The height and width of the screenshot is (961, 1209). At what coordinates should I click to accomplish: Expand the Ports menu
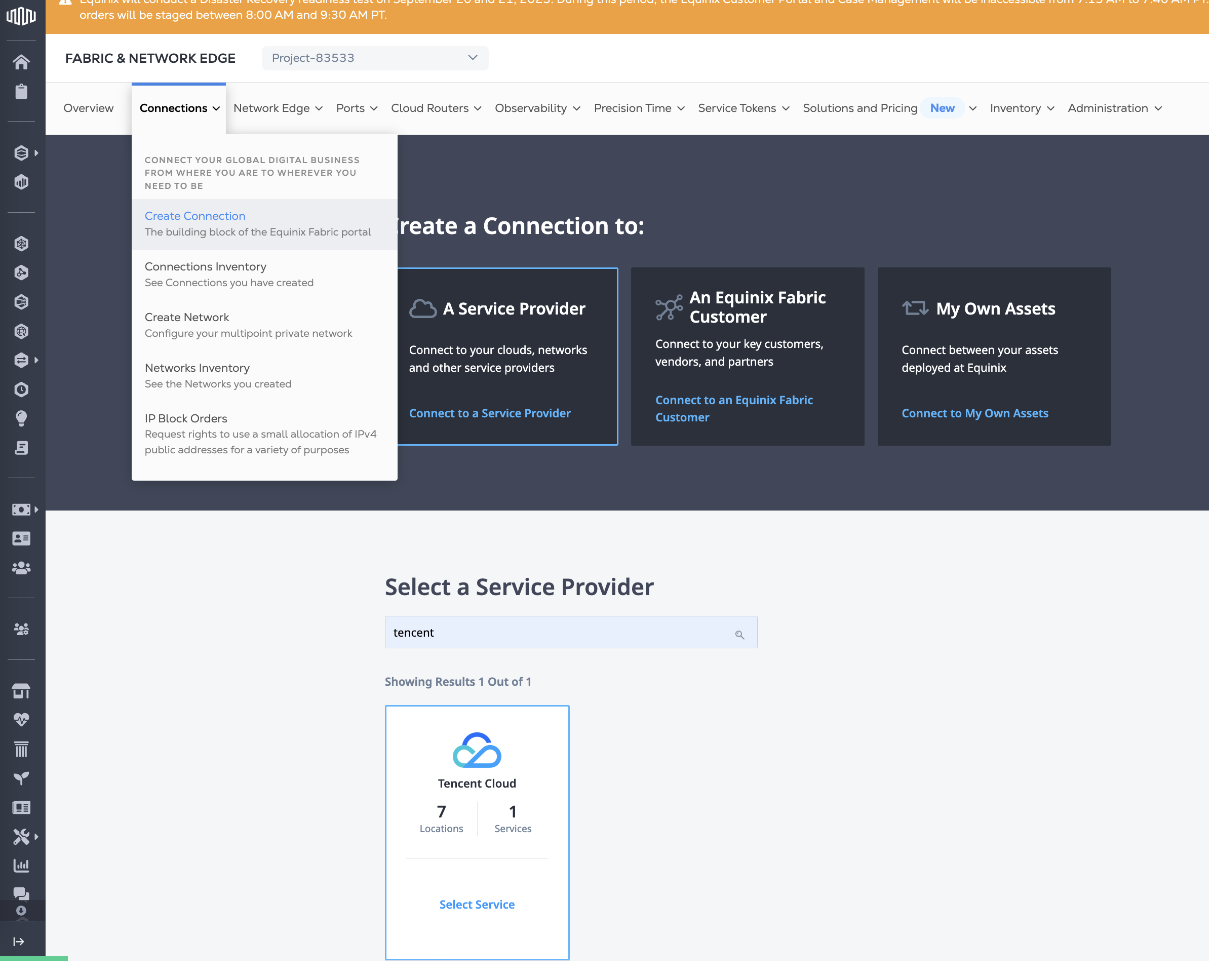point(357,108)
